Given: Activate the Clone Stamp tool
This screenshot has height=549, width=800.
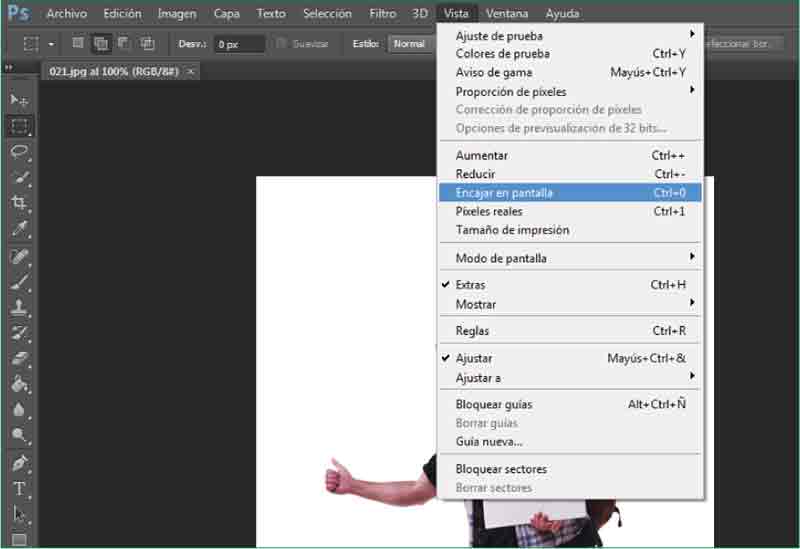Looking at the screenshot, I should (x=19, y=307).
